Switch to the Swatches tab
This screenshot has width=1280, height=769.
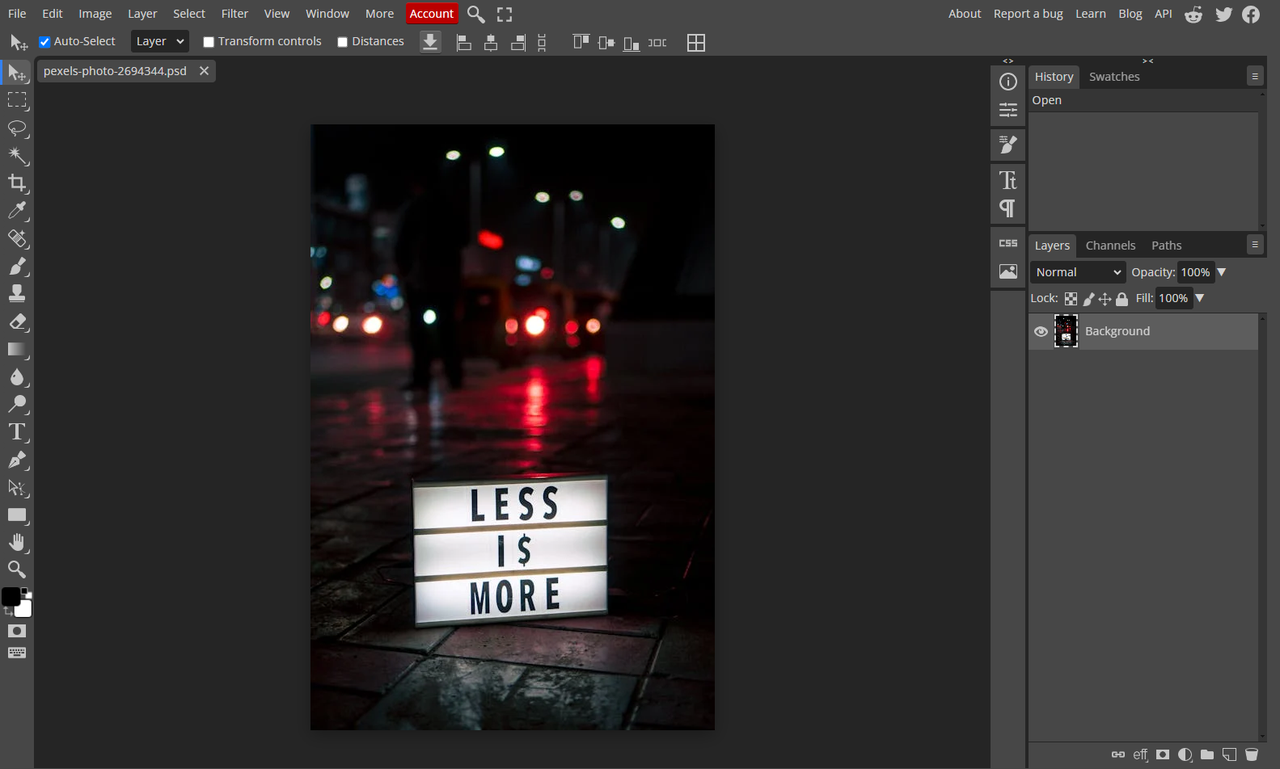tap(1113, 76)
